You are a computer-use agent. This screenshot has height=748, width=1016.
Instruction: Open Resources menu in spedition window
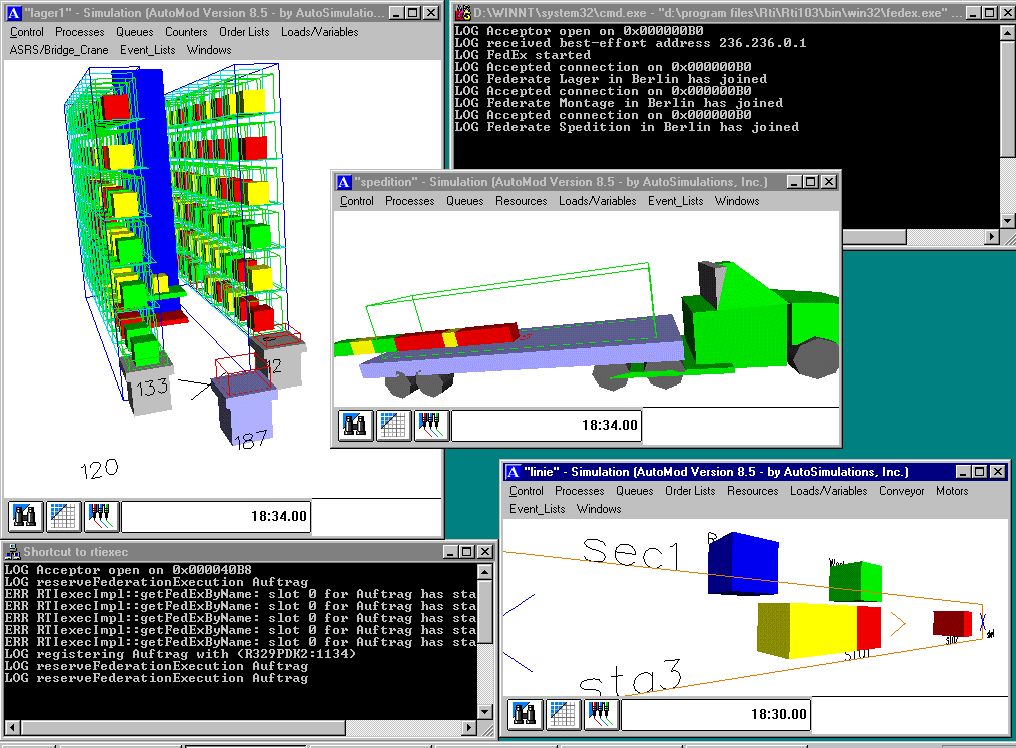point(521,201)
